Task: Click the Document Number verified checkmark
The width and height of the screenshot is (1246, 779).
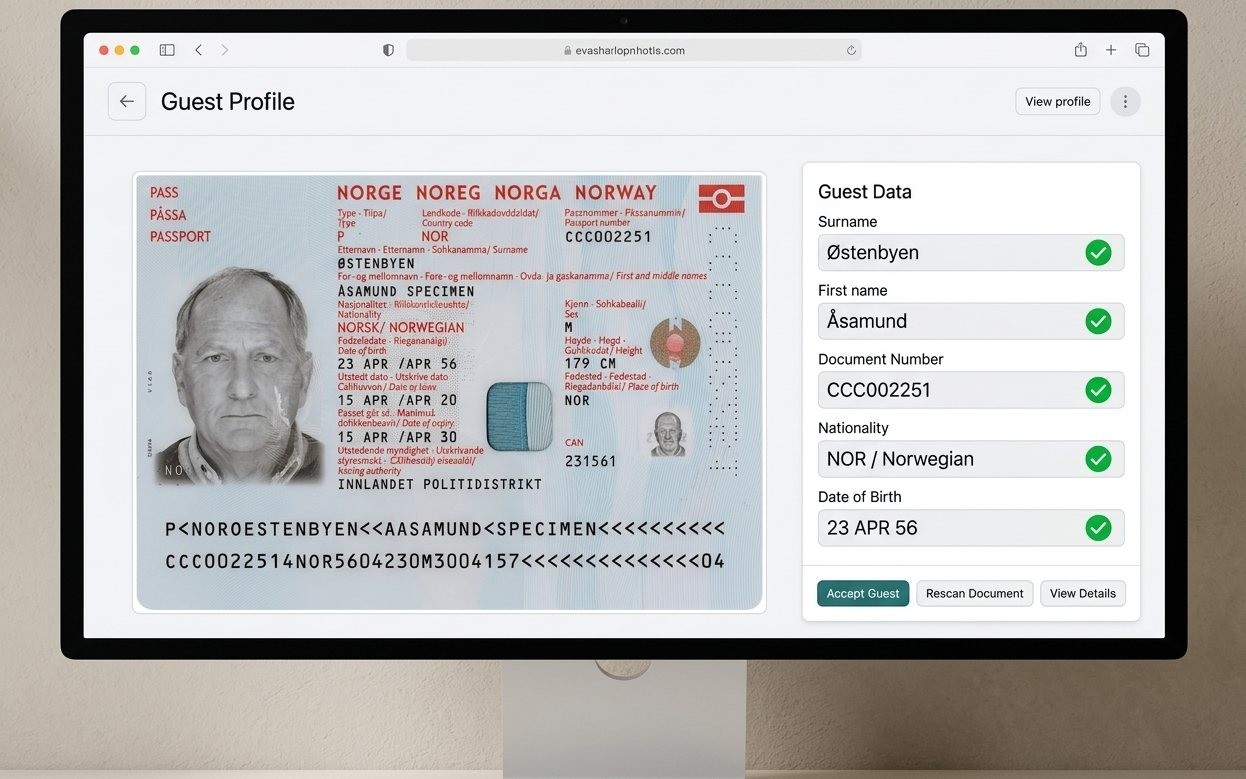Action: tap(1098, 390)
